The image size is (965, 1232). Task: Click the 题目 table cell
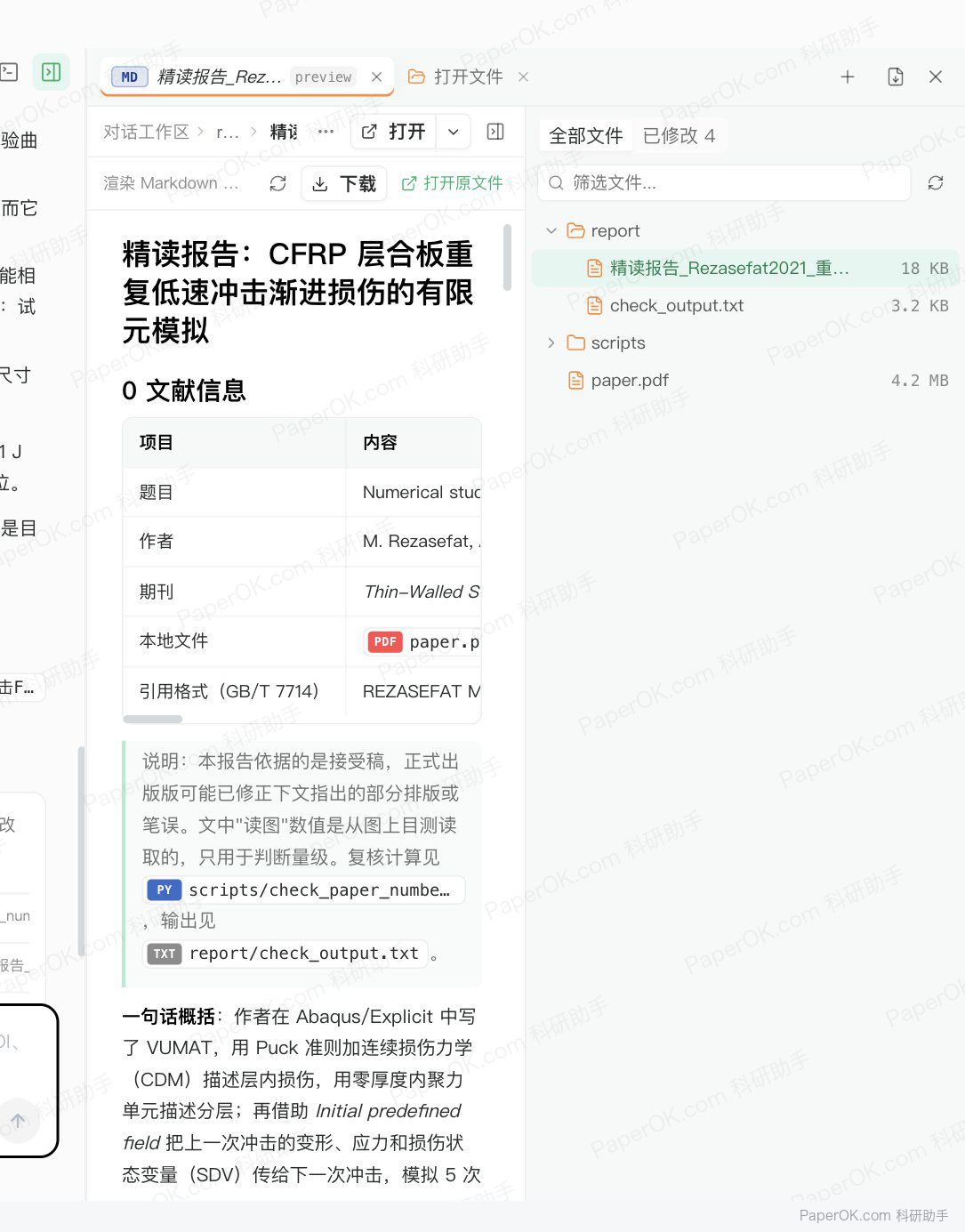click(234, 492)
